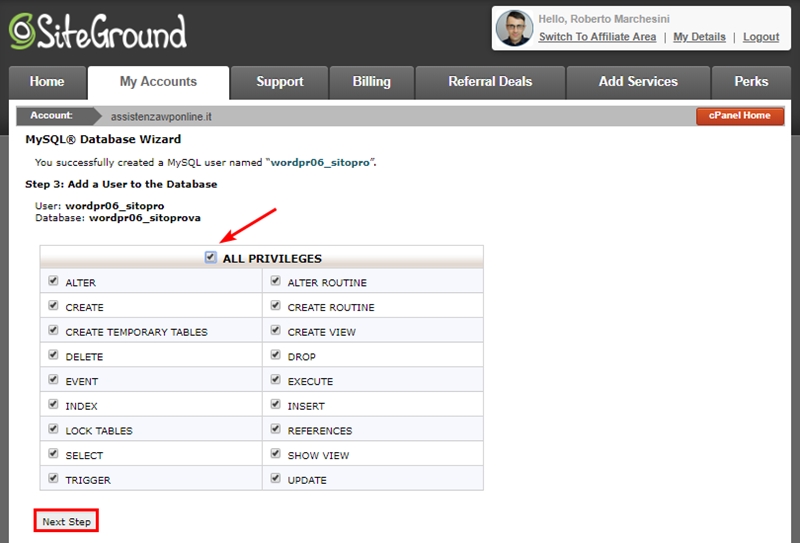This screenshot has width=800, height=543.
Task: Click the wordpr06_sitoprova database name
Action: point(145,218)
